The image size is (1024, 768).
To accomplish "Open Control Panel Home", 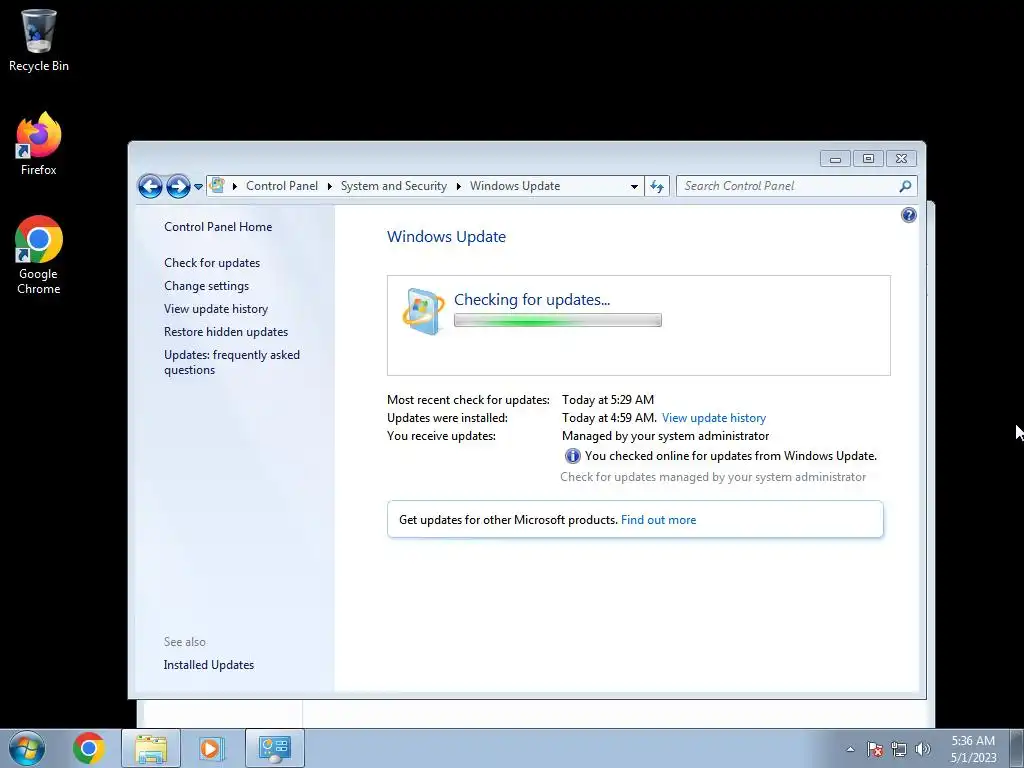I will tap(218, 227).
